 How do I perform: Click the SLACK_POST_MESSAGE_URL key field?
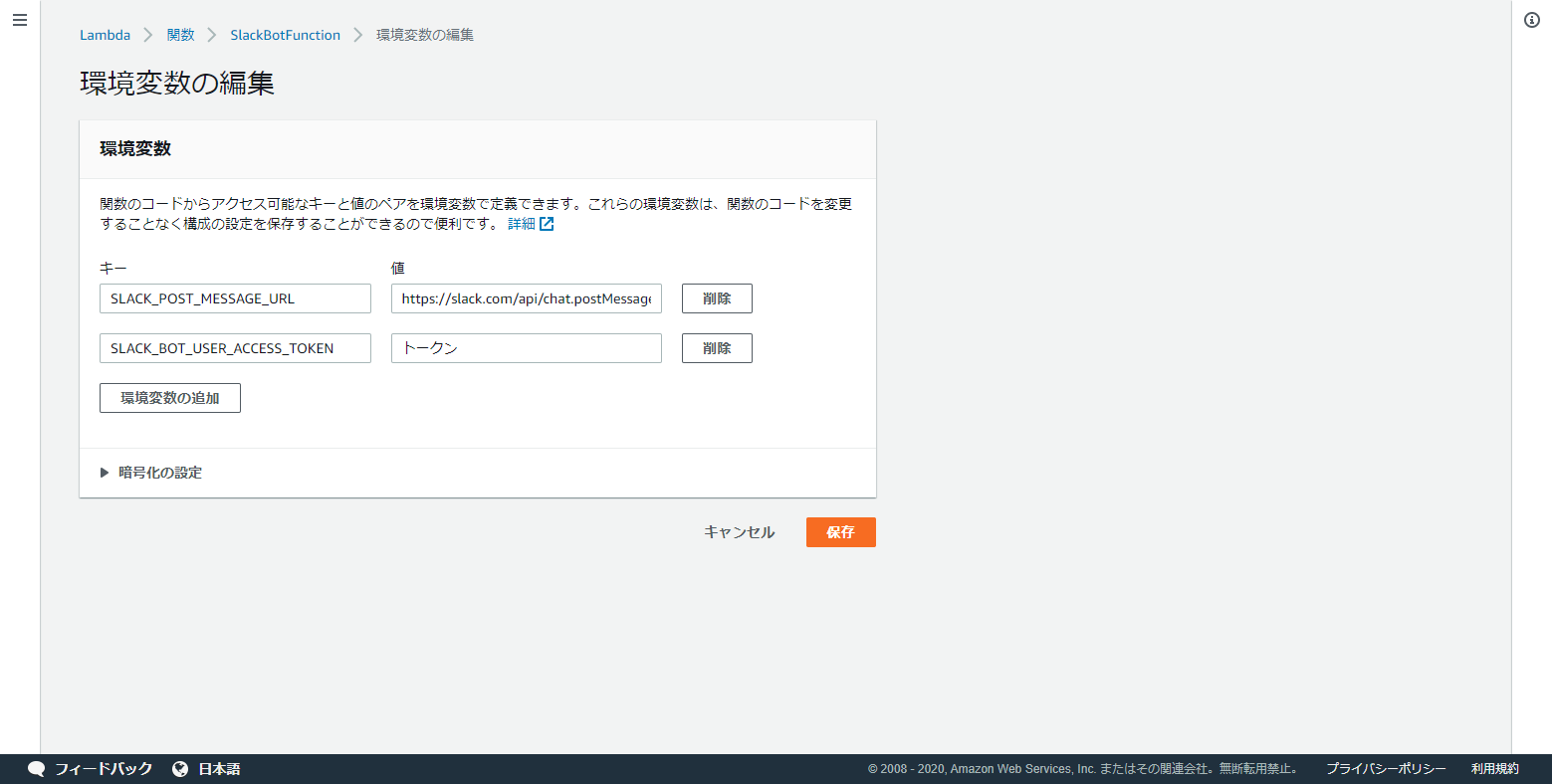pos(235,298)
